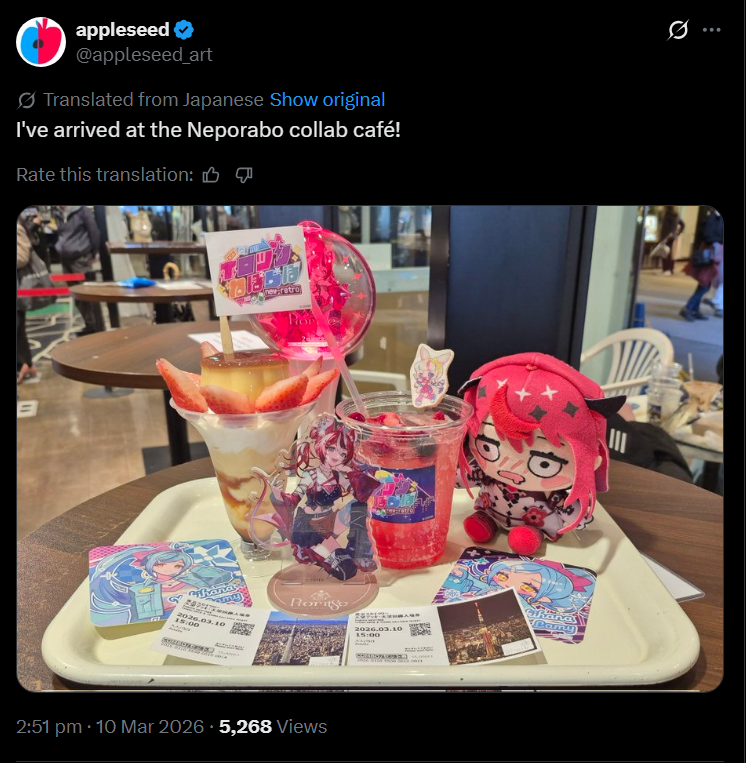This screenshot has height=763, width=746.
Task: Open the three-dot more options menu
Action: pos(711,30)
